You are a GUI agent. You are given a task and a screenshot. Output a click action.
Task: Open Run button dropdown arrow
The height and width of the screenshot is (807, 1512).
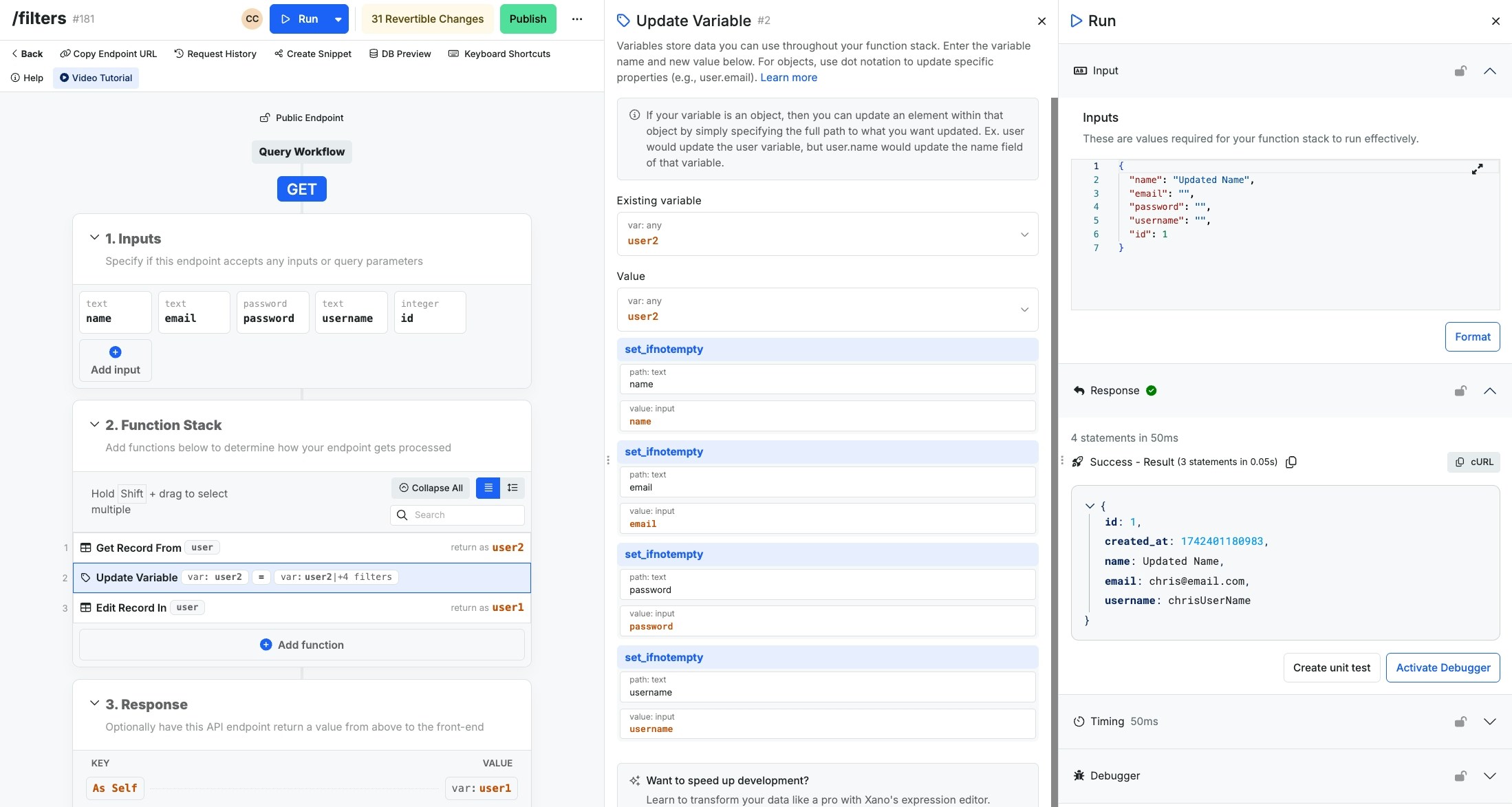[338, 19]
